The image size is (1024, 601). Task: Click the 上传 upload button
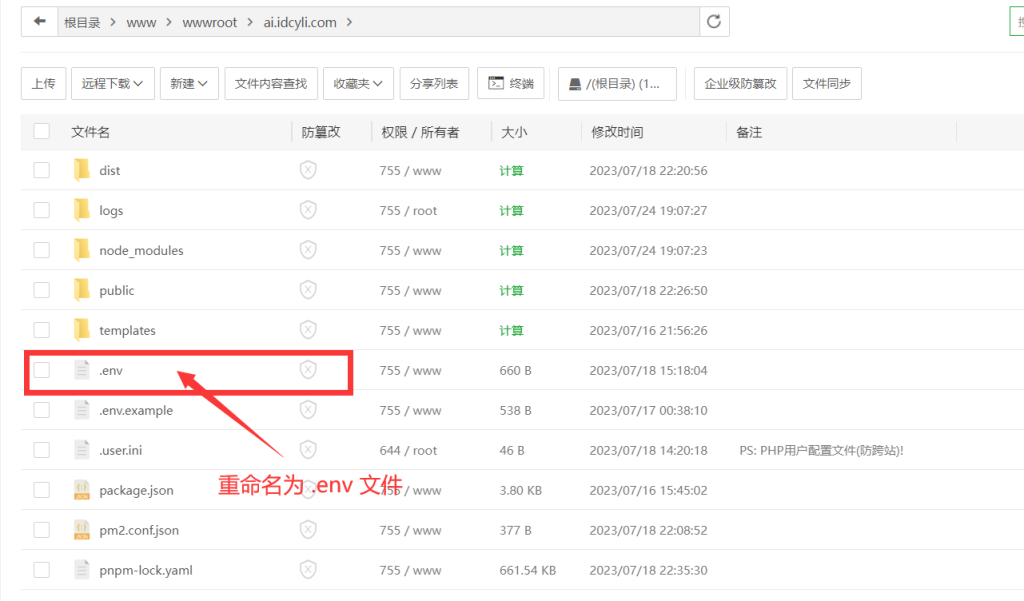click(x=43, y=84)
